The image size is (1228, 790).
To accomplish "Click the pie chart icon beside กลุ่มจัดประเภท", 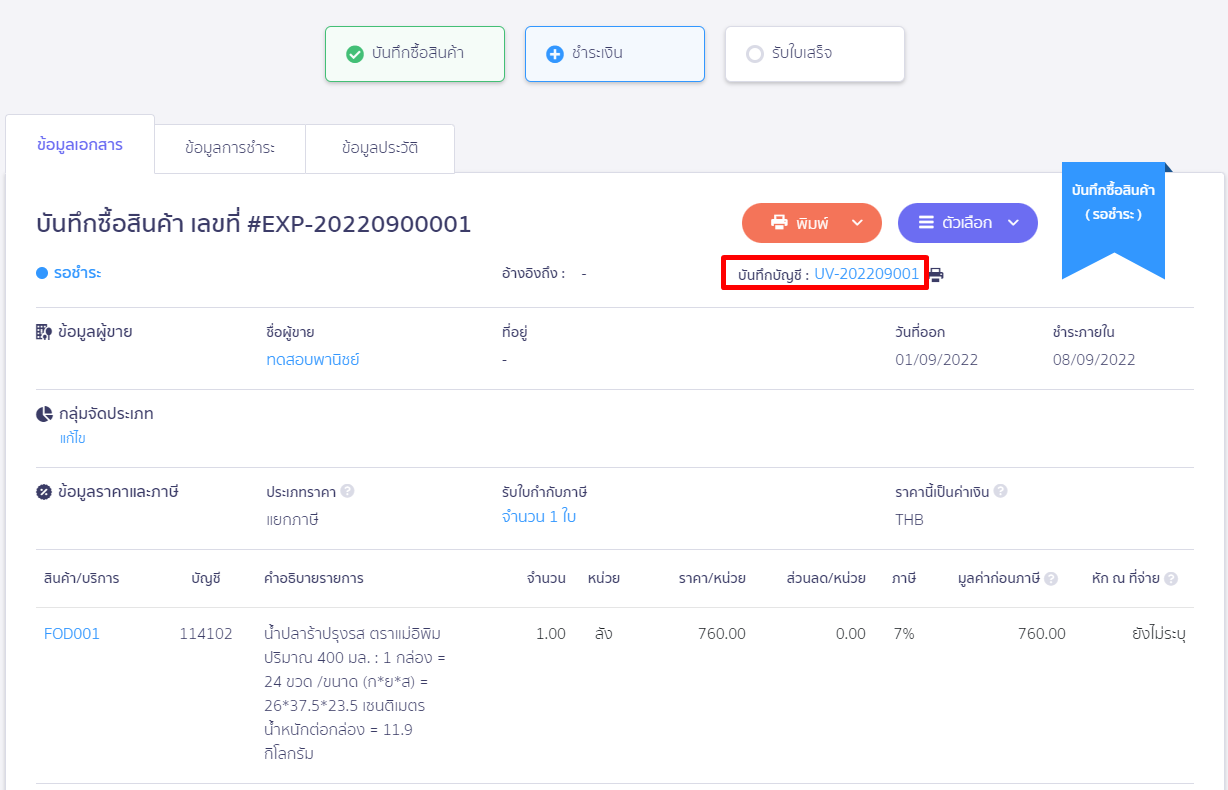I will coord(44,414).
